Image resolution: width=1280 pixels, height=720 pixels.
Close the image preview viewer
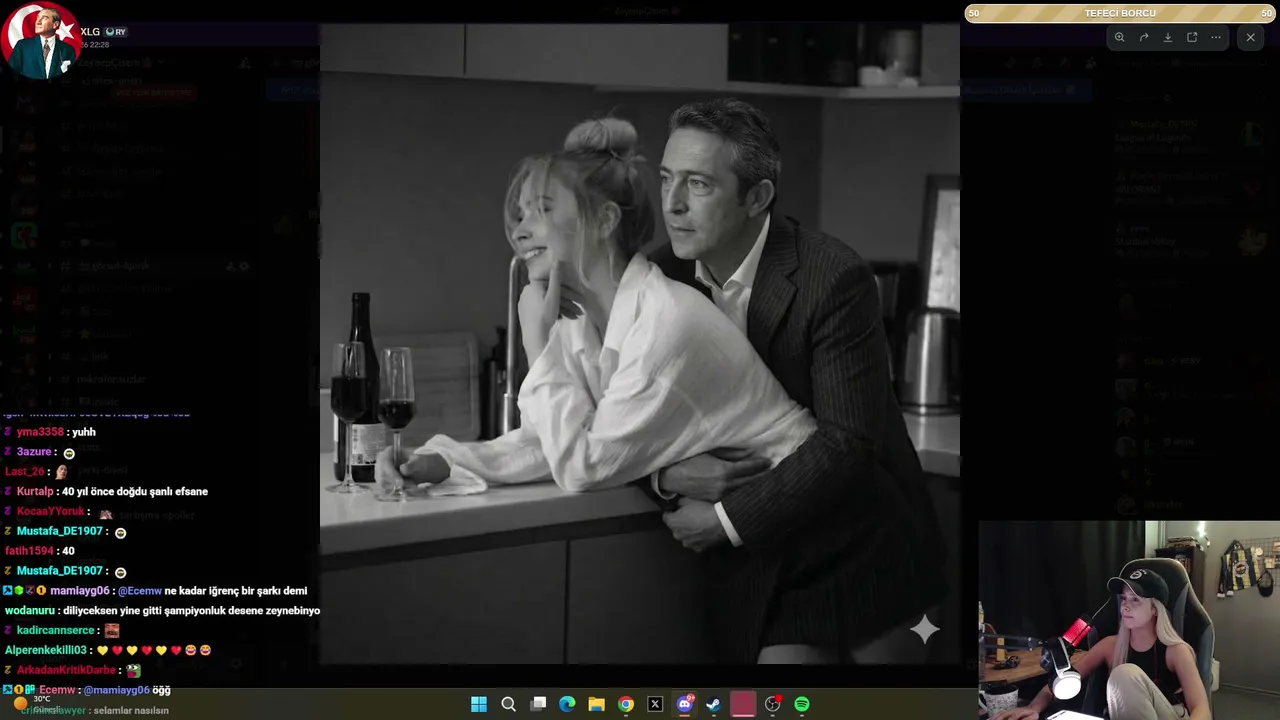click(1250, 37)
